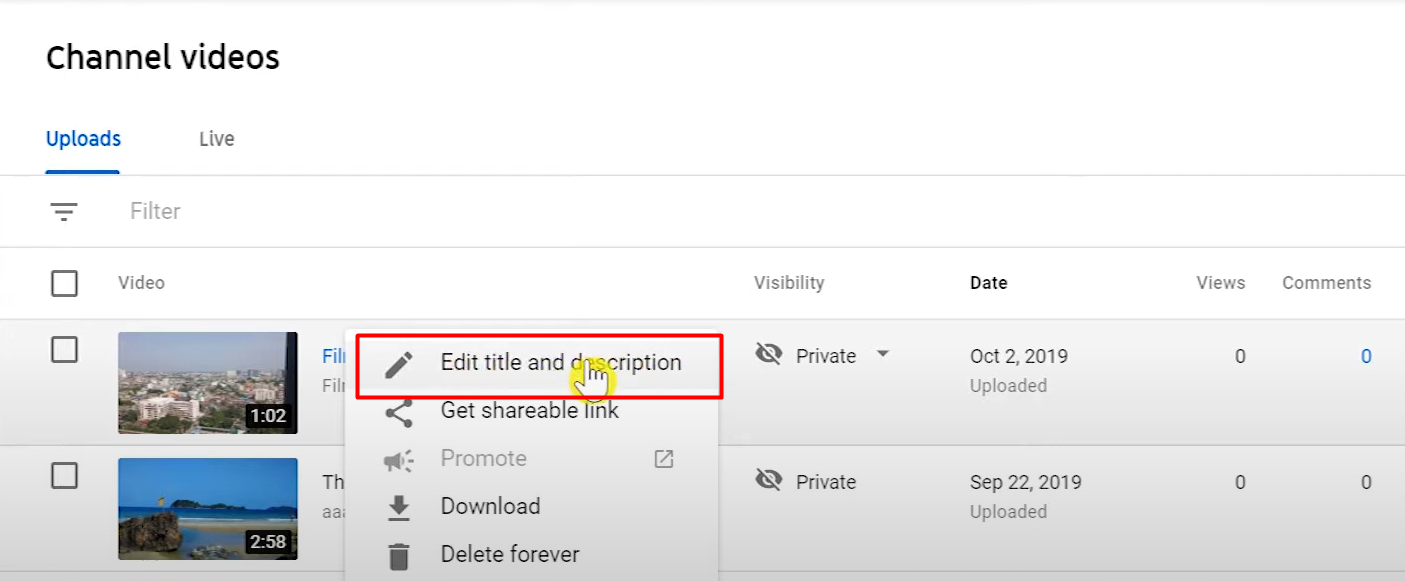1405x581 pixels.
Task: Choose Get shareable link from menu
Action: pos(529,411)
